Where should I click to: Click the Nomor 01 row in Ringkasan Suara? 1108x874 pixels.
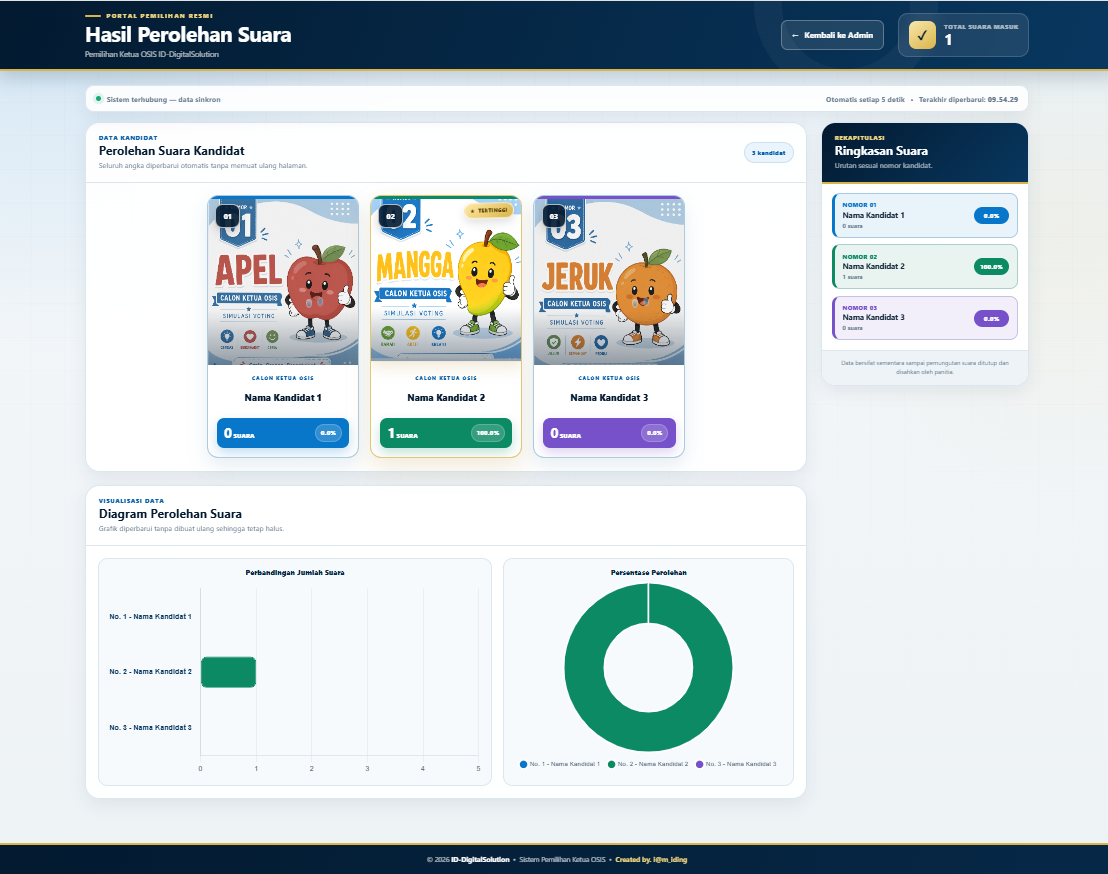pyautogui.click(x=925, y=215)
